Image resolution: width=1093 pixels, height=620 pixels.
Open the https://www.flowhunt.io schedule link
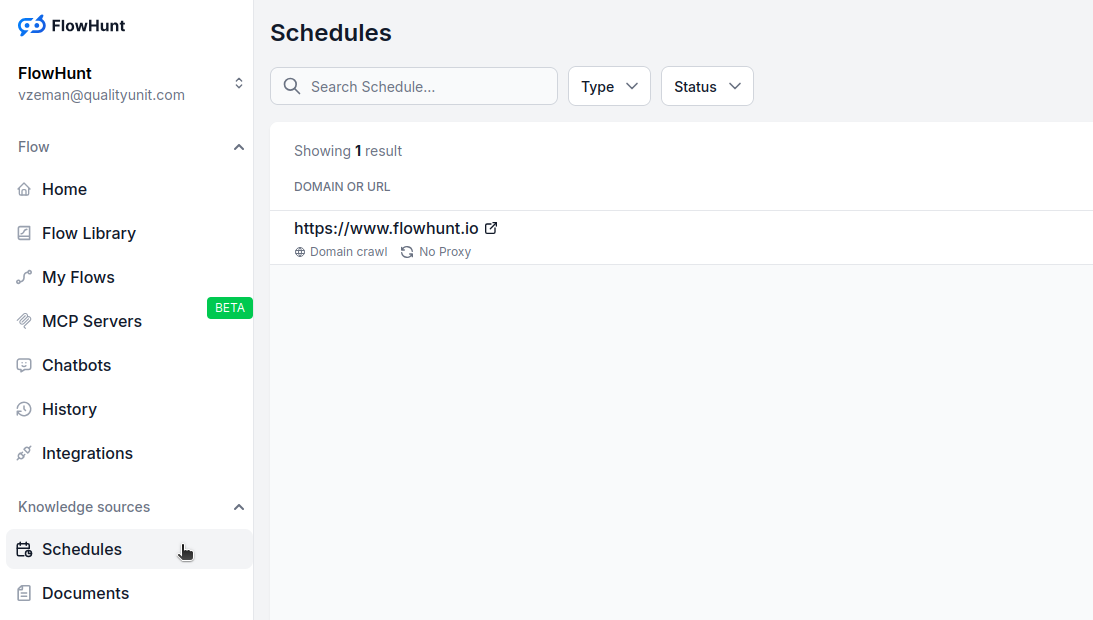pyautogui.click(x=386, y=228)
